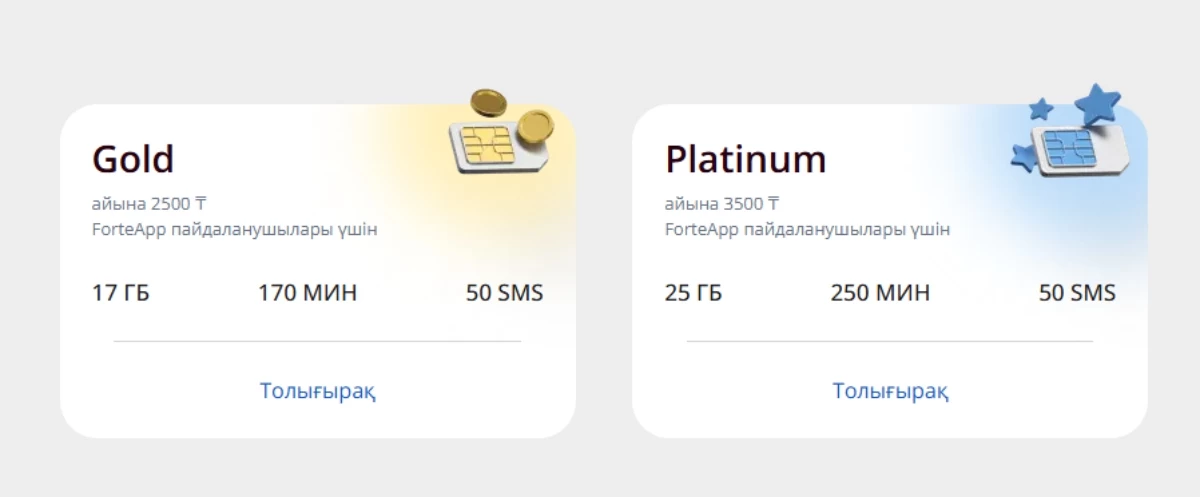Click the айына 2500 ₸ price text
The height and width of the screenshot is (497, 1200).
tap(149, 204)
